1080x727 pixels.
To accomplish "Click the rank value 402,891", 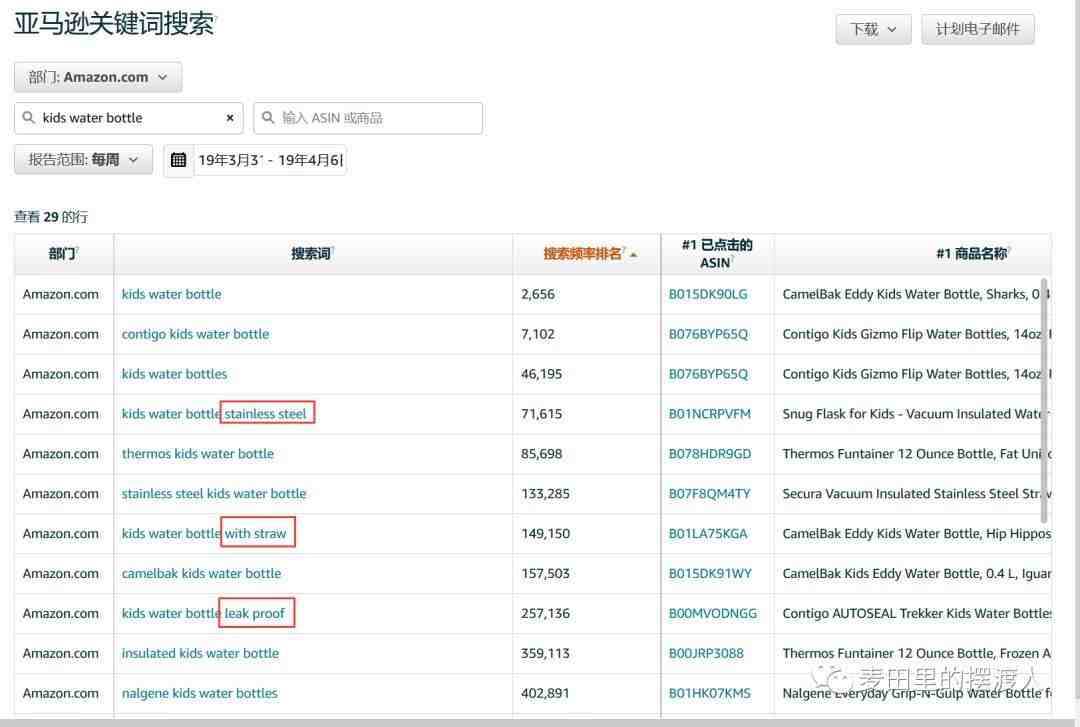I will click(x=546, y=694).
